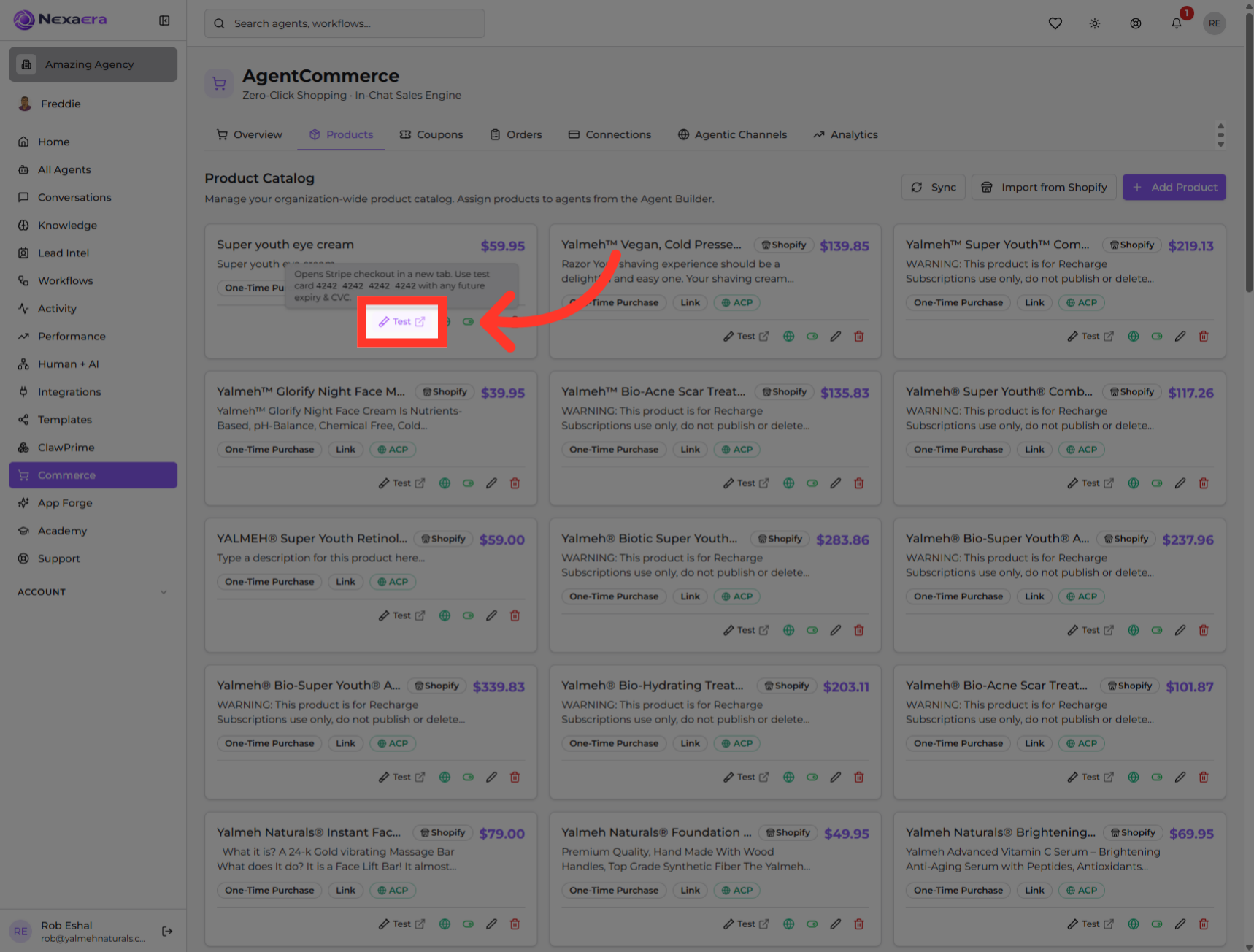This screenshot has width=1254, height=952.
Task: Open favorites via the heart icon
Action: (x=1055, y=23)
